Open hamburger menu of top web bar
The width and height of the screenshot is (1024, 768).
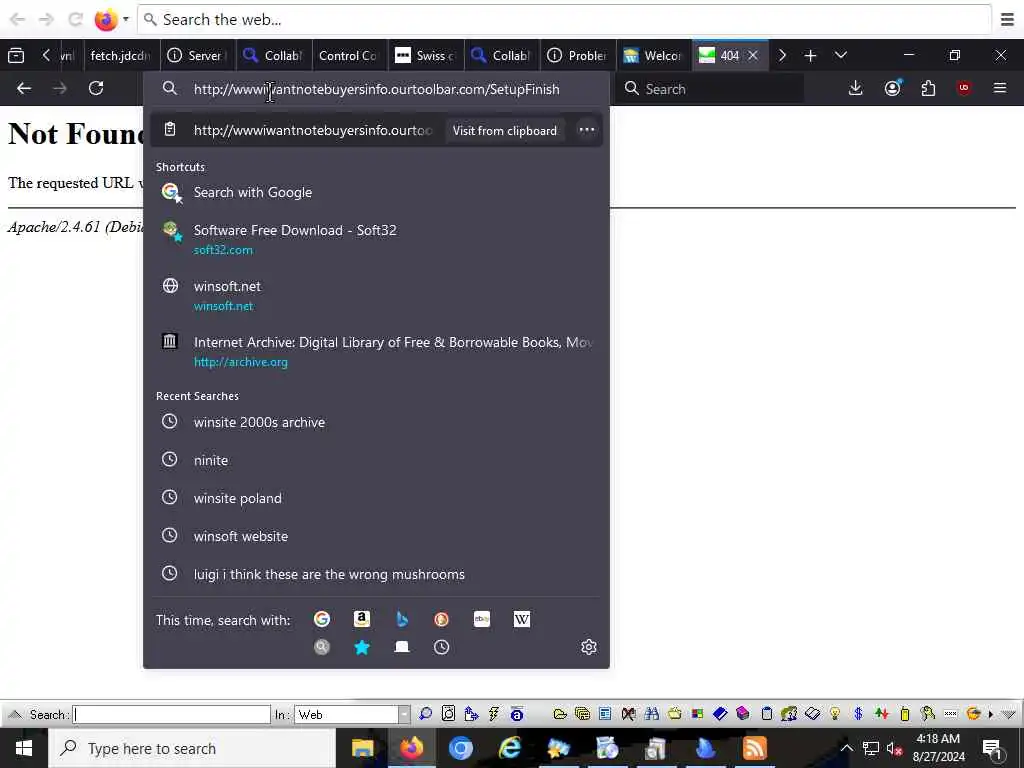(x=1007, y=20)
